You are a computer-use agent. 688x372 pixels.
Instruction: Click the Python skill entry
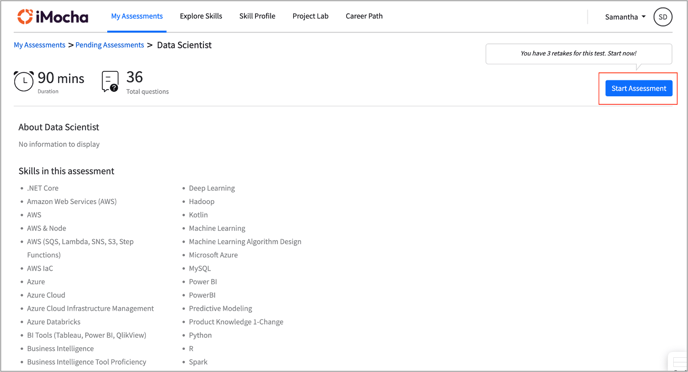tap(200, 335)
